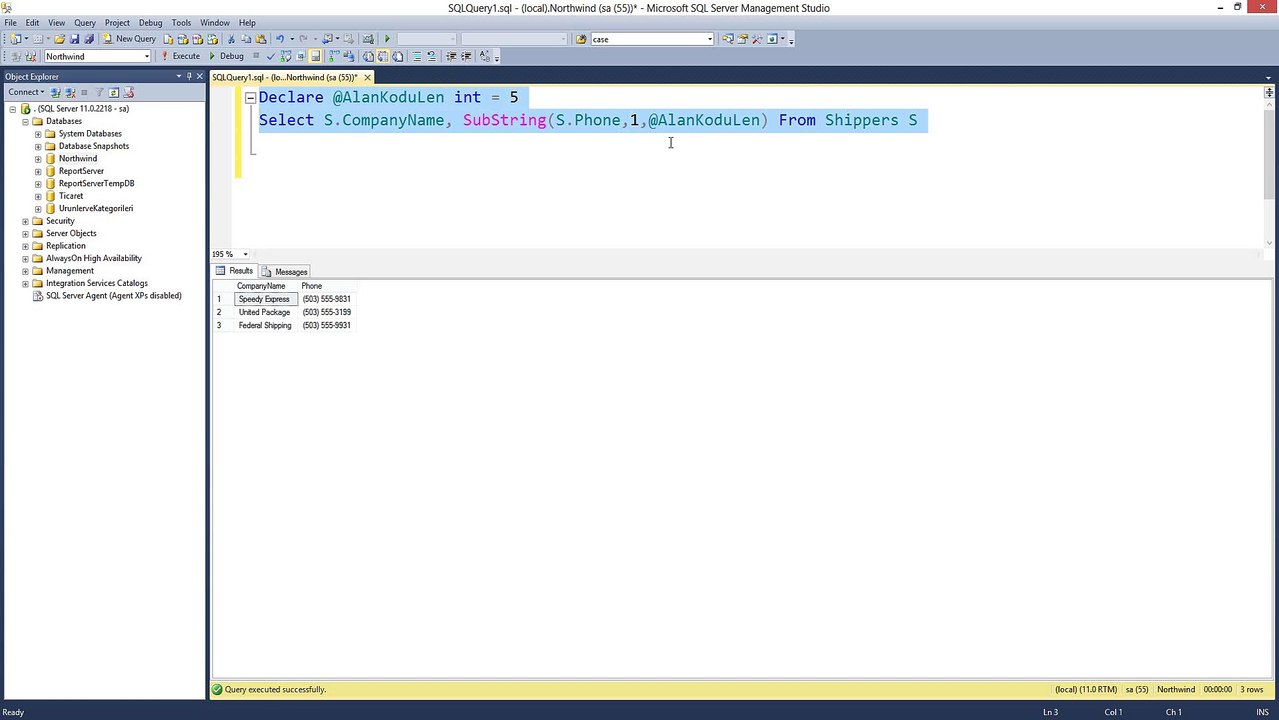
Task: Toggle auto-hide pin on Object Explorer
Action: (x=189, y=77)
